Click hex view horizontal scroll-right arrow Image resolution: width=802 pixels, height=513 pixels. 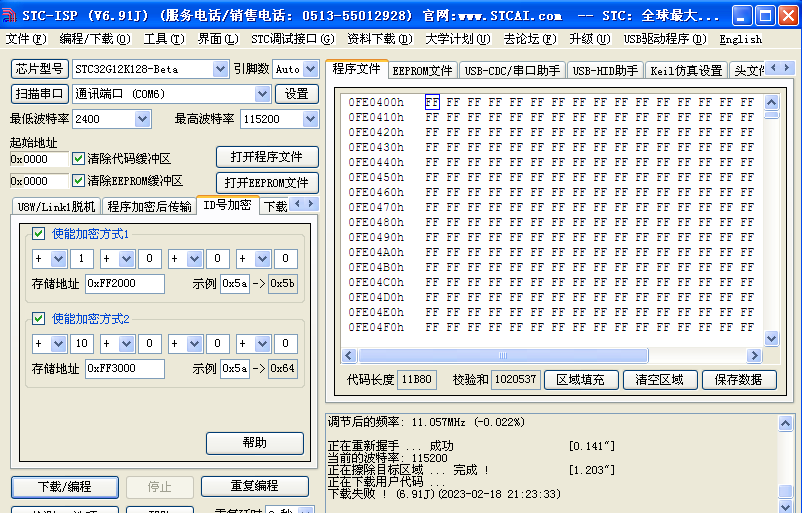click(x=754, y=355)
